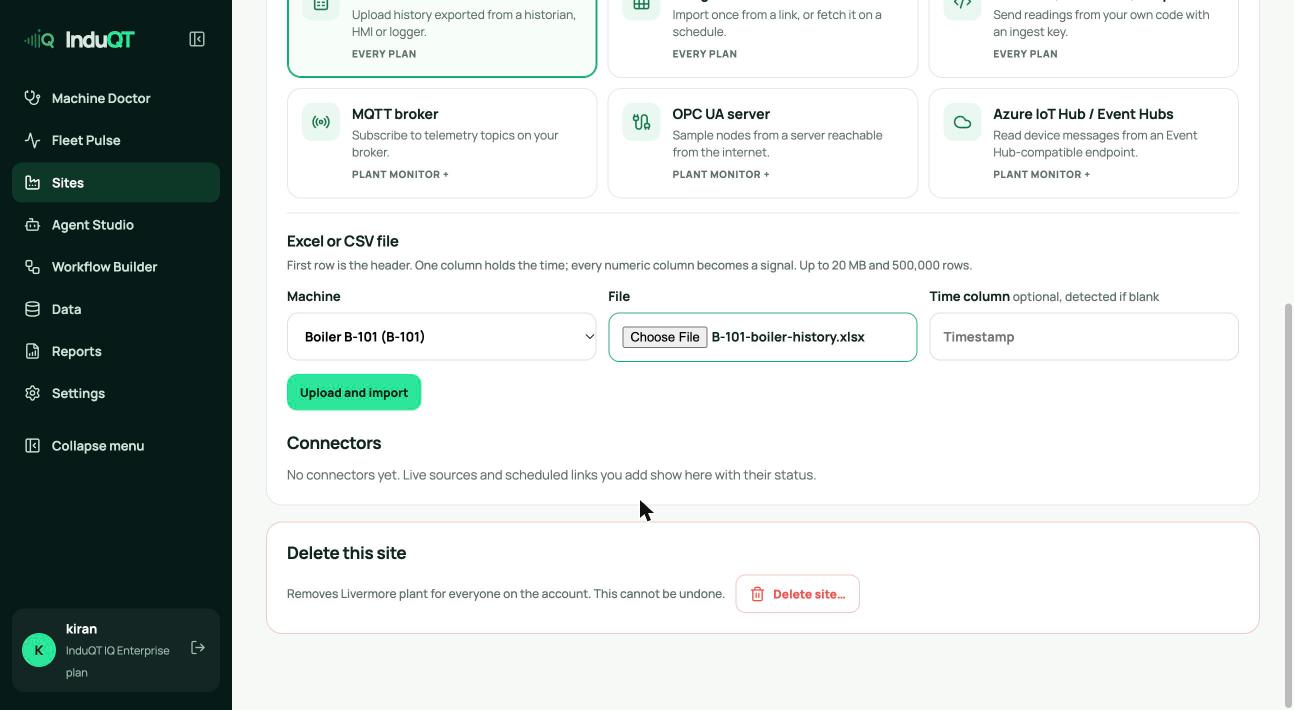Click the trash icon on Delete site
This screenshot has height=710, width=1294.
(757, 594)
